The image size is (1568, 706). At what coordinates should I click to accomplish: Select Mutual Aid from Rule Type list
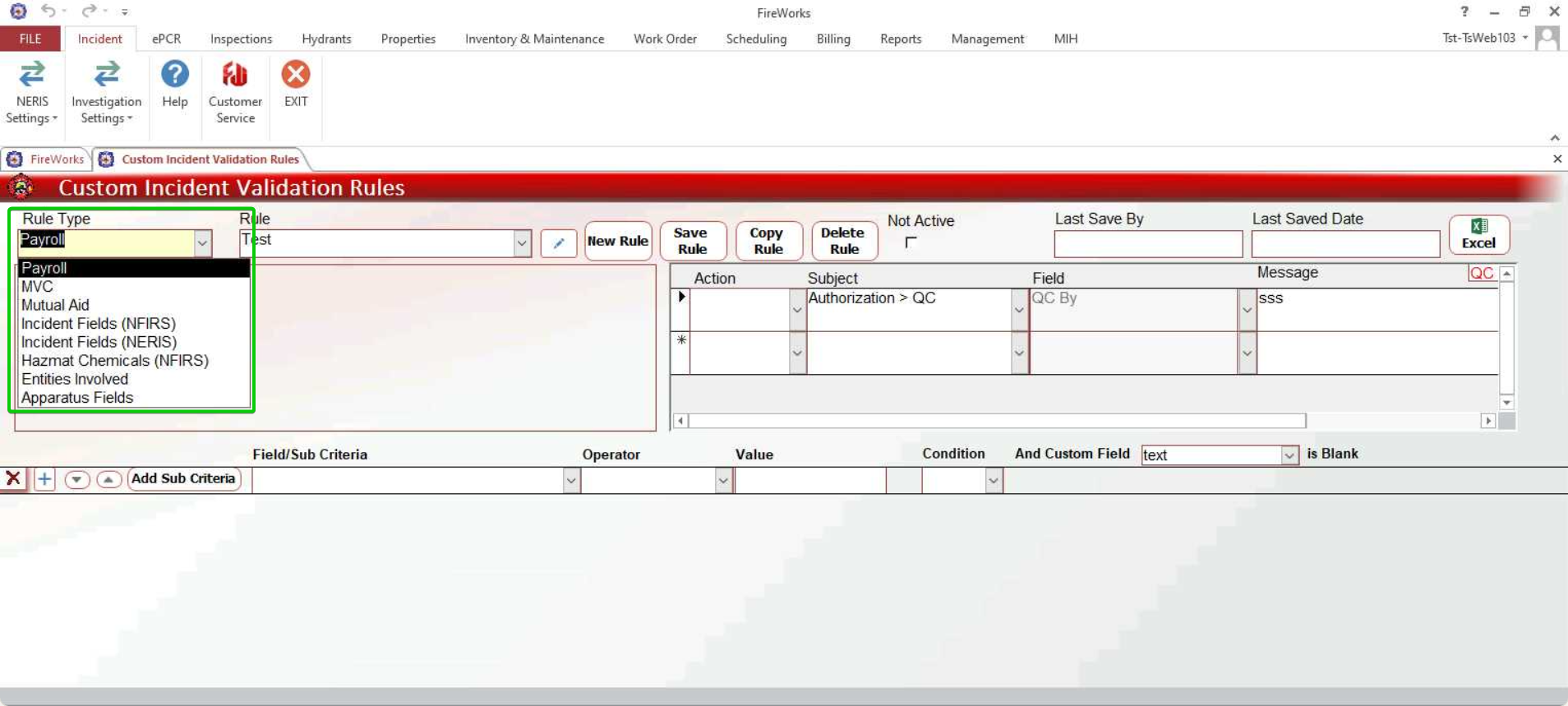click(55, 305)
